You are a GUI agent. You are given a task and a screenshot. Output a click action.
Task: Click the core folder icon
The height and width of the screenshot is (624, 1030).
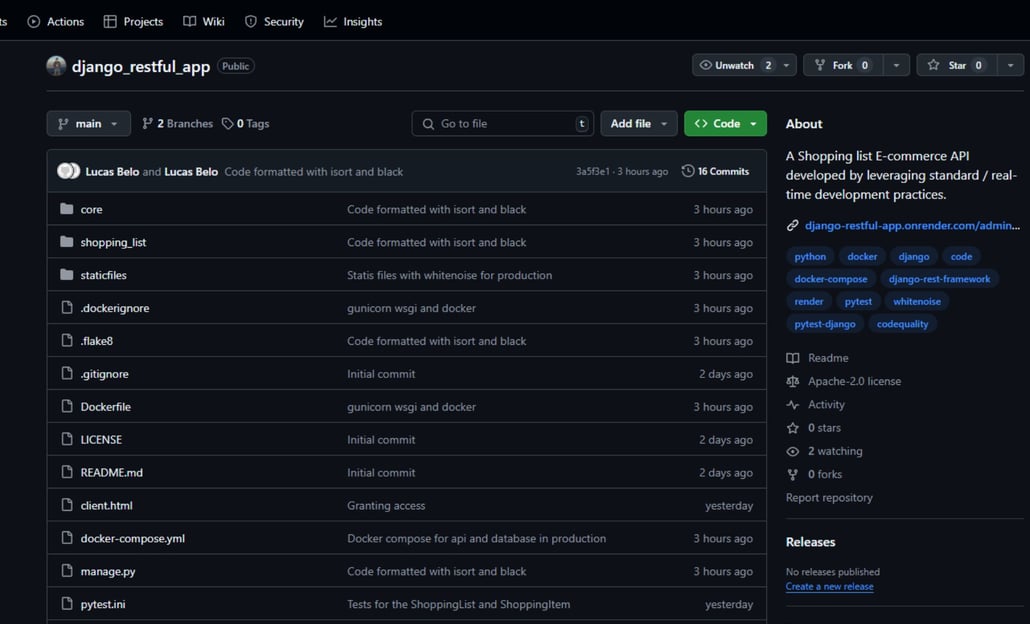click(x=66, y=209)
